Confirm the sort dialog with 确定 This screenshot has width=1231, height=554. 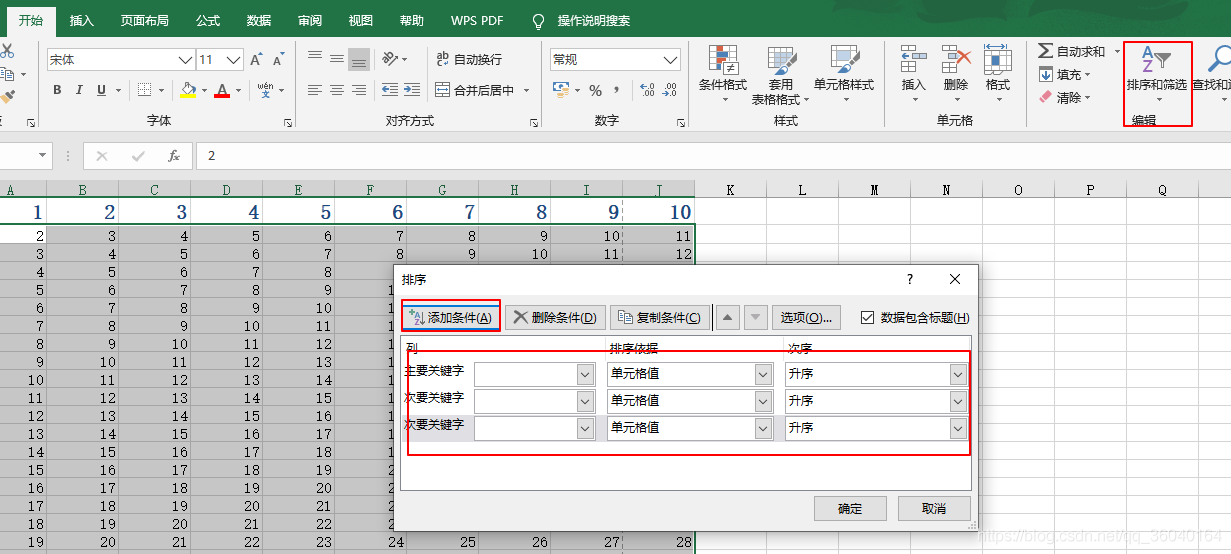[x=850, y=508]
